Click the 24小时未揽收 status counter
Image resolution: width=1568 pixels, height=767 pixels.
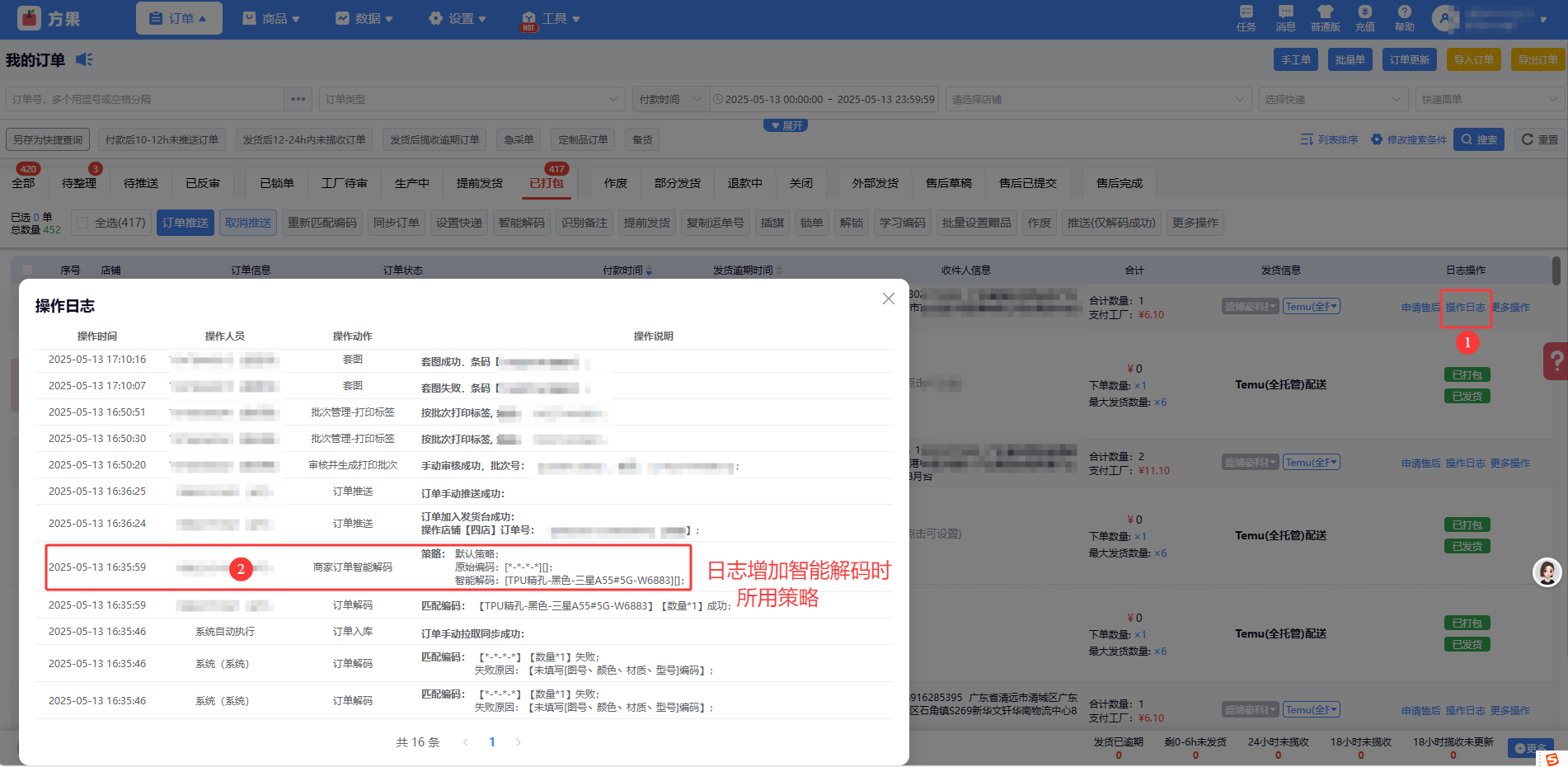pos(1278,747)
